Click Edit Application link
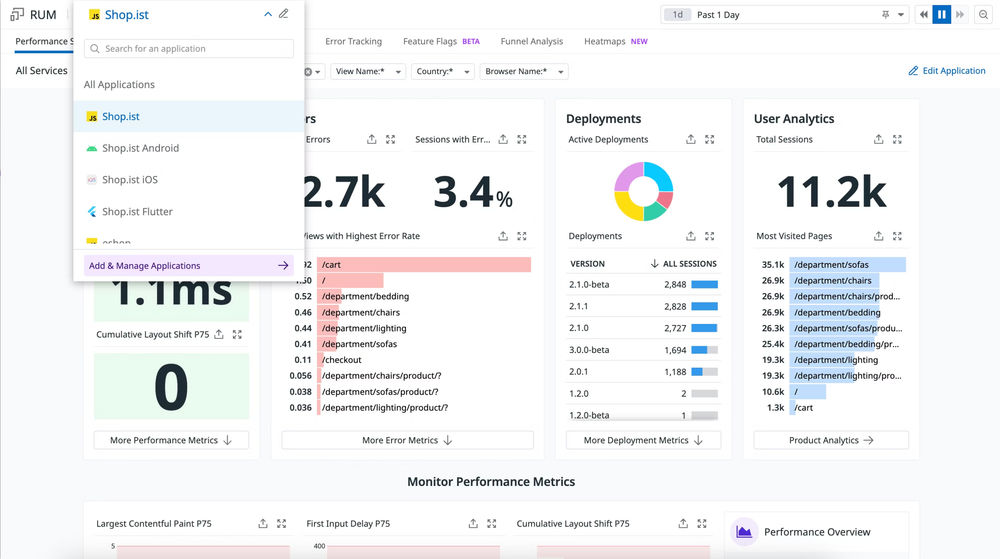Image resolution: width=1000 pixels, height=559 pixels. click(x=946, y=71)
